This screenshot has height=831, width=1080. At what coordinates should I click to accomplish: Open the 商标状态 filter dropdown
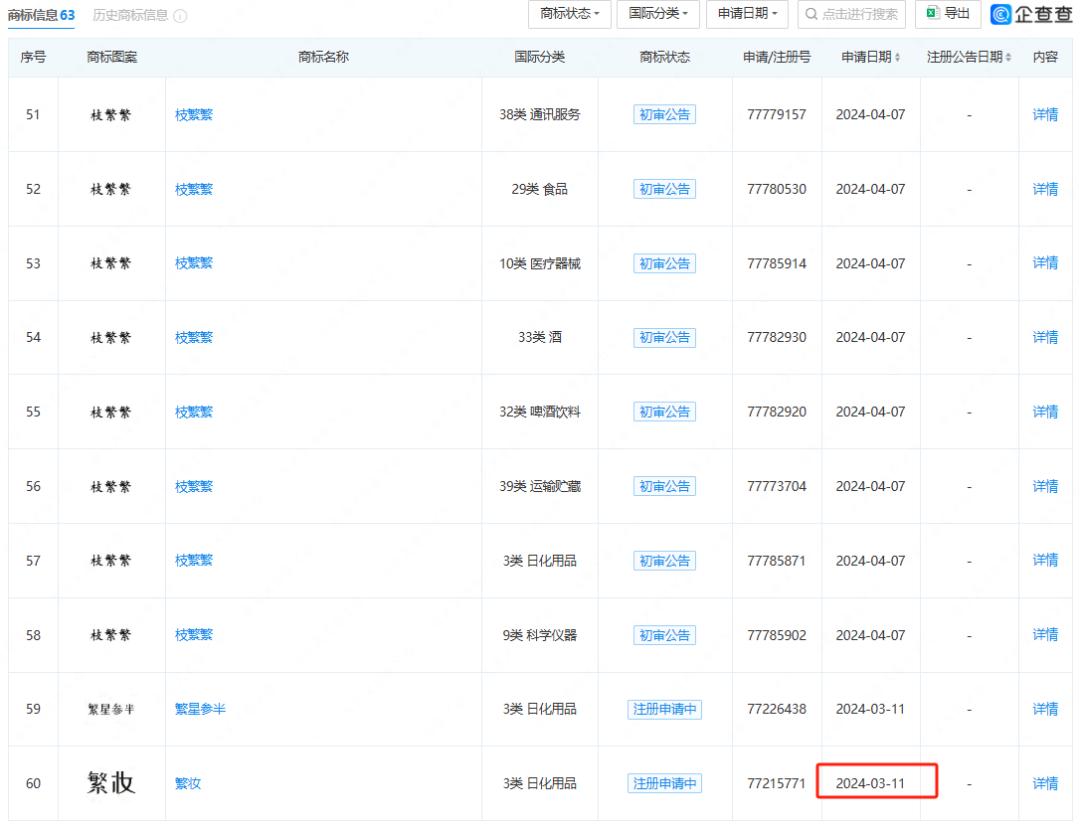coord(569,14)
